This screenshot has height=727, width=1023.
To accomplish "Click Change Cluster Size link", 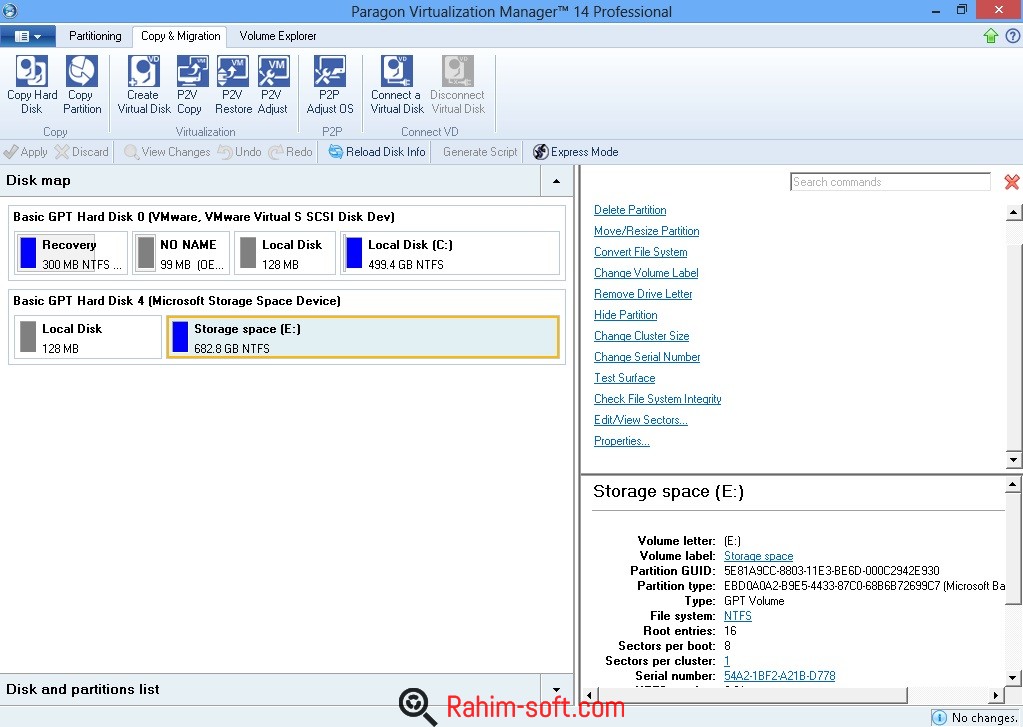I will (641, 335).
